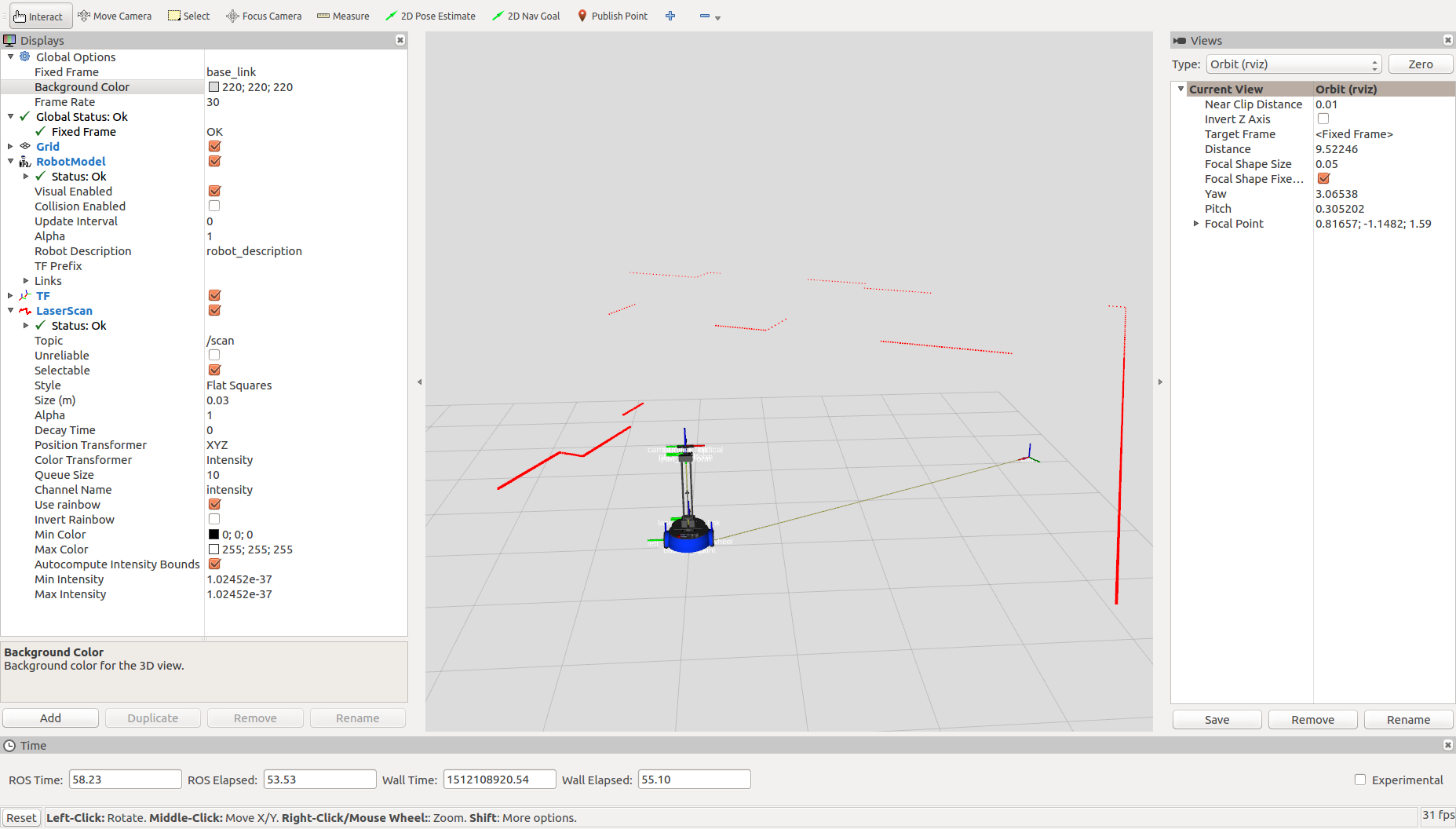The image size is (1456, 829).
Task: Click the ROS Time field
Action: [x=125, y=780]
